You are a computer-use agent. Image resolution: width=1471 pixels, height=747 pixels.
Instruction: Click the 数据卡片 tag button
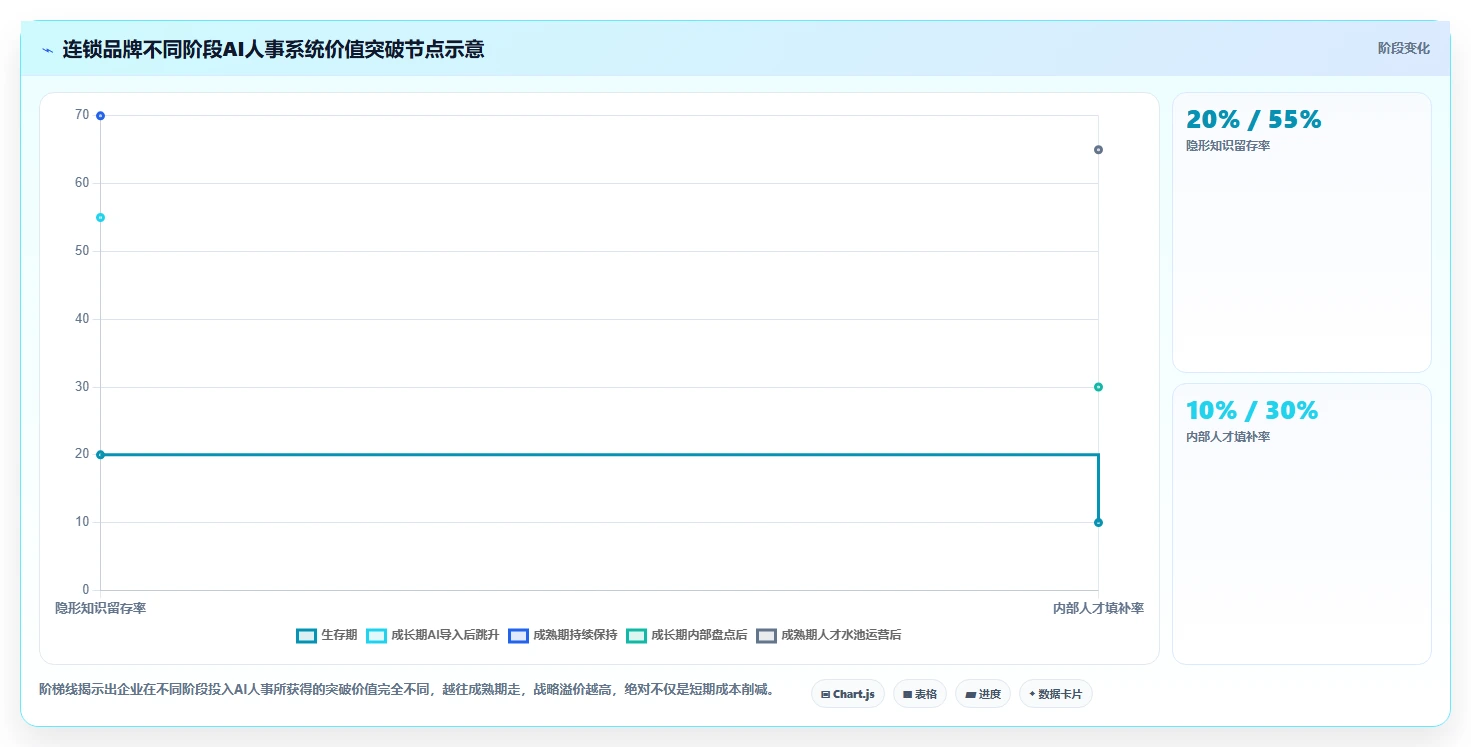pyautogui.click(x=1055, y=694)
